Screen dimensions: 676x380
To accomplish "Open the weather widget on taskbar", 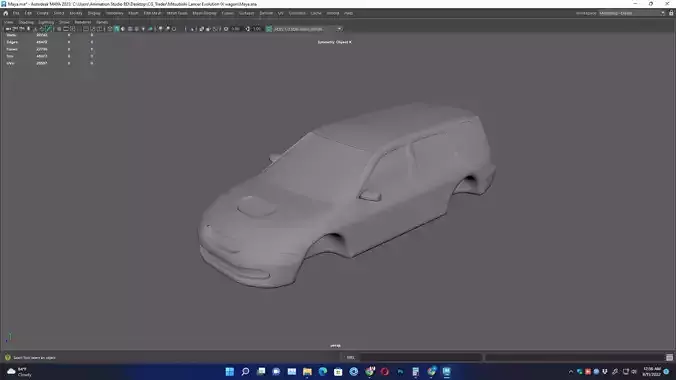I will coord(19,371).
